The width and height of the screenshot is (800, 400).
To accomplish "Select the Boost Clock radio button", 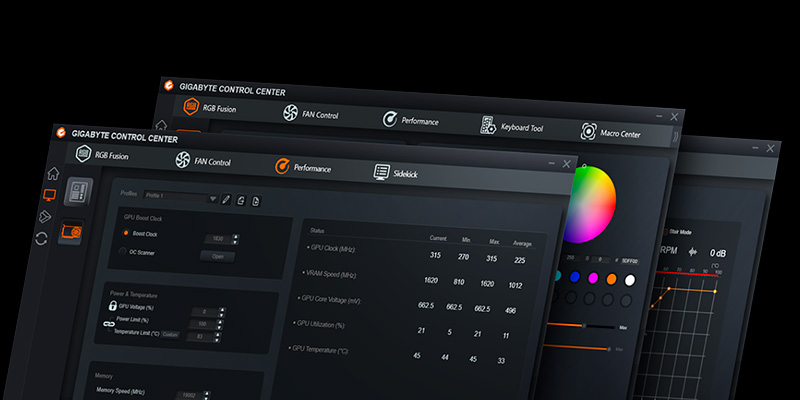I will (126, 233).
